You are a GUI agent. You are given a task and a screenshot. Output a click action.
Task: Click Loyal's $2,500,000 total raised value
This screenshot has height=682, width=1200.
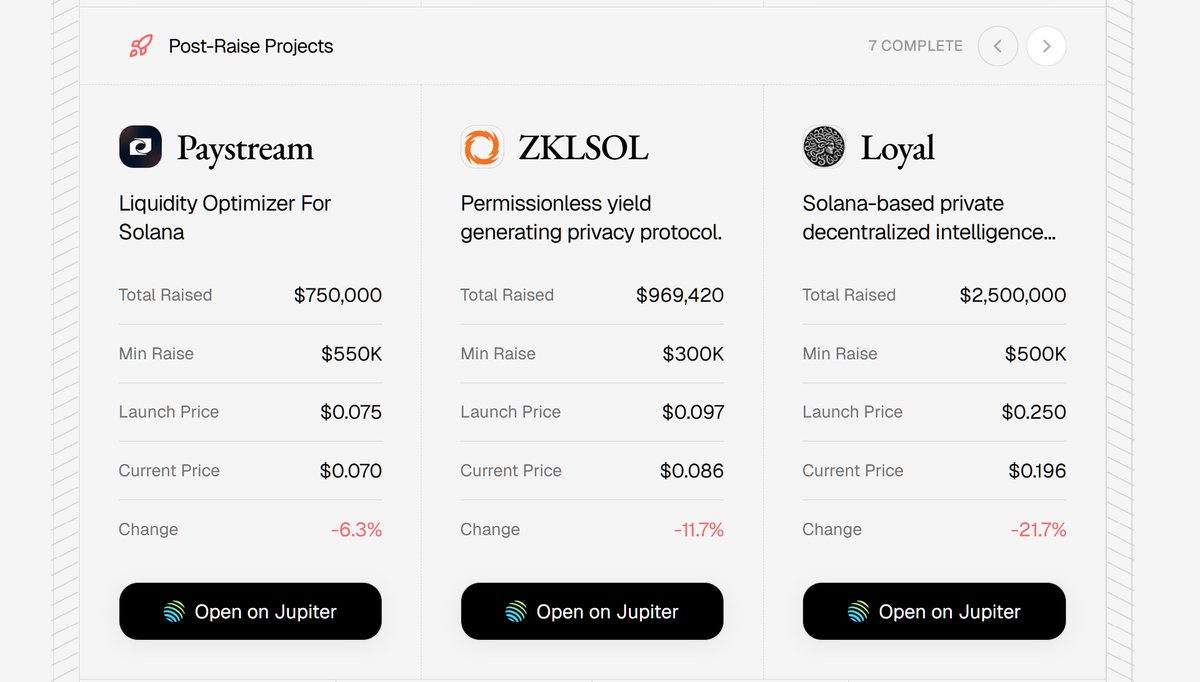[1012, 295]
